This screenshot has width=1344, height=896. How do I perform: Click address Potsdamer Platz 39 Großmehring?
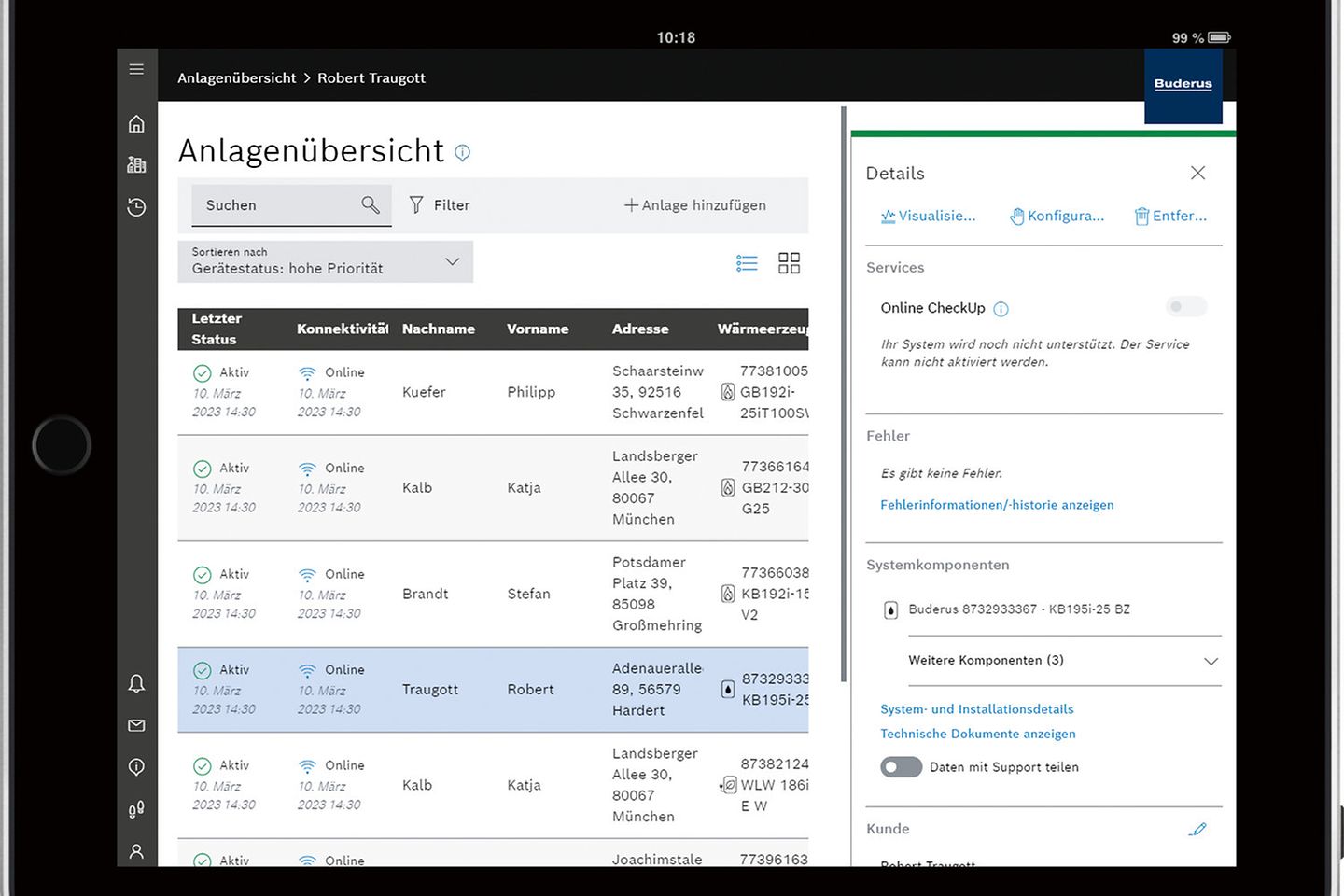coord(657,594)
